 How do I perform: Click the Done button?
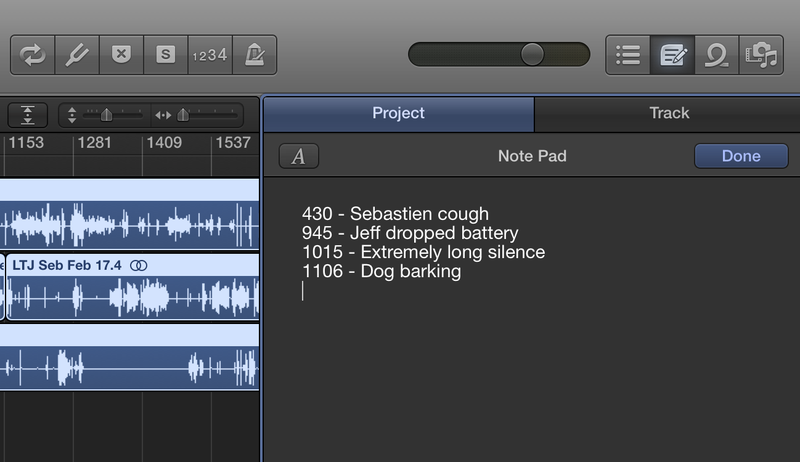(741, 156)
